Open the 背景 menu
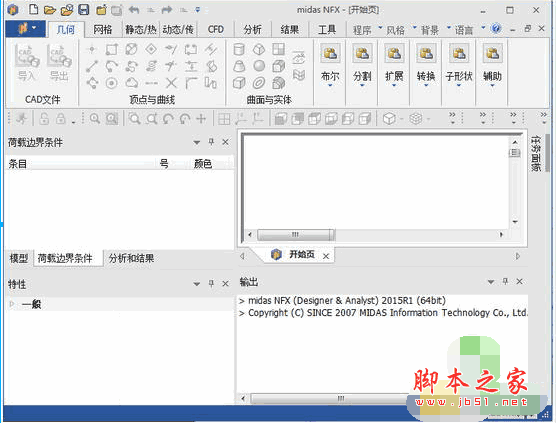The image size is (556, 423). (x=435, y=30)
